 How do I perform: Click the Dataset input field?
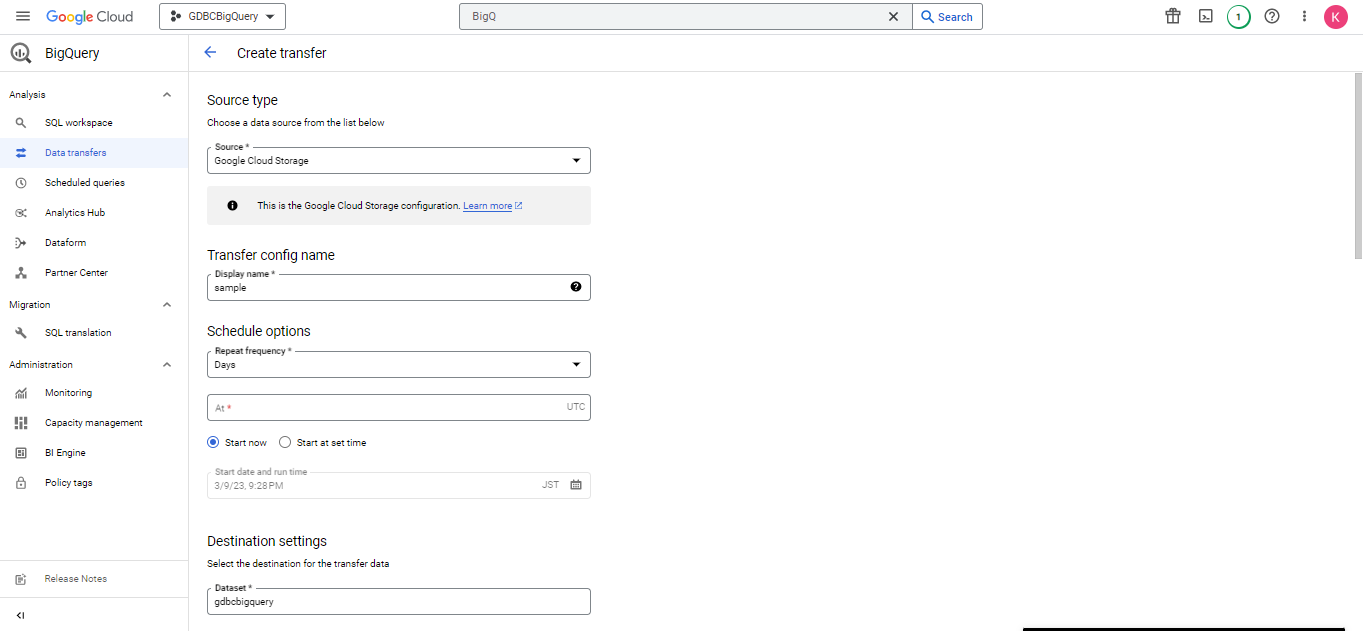click(x=398, y=602)
